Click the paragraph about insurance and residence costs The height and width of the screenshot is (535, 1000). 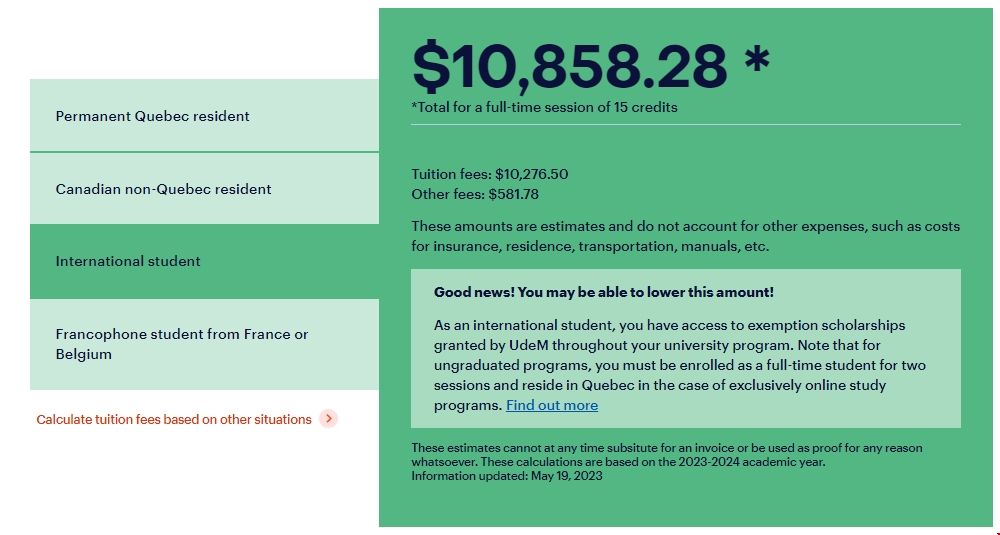point(685,236)
